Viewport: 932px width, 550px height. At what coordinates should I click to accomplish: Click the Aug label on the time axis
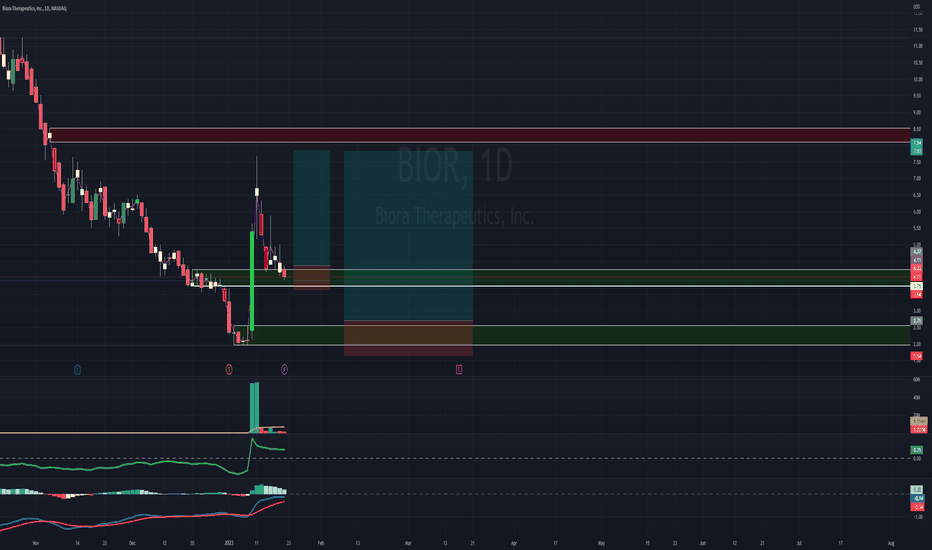click(x=891, y=543)
